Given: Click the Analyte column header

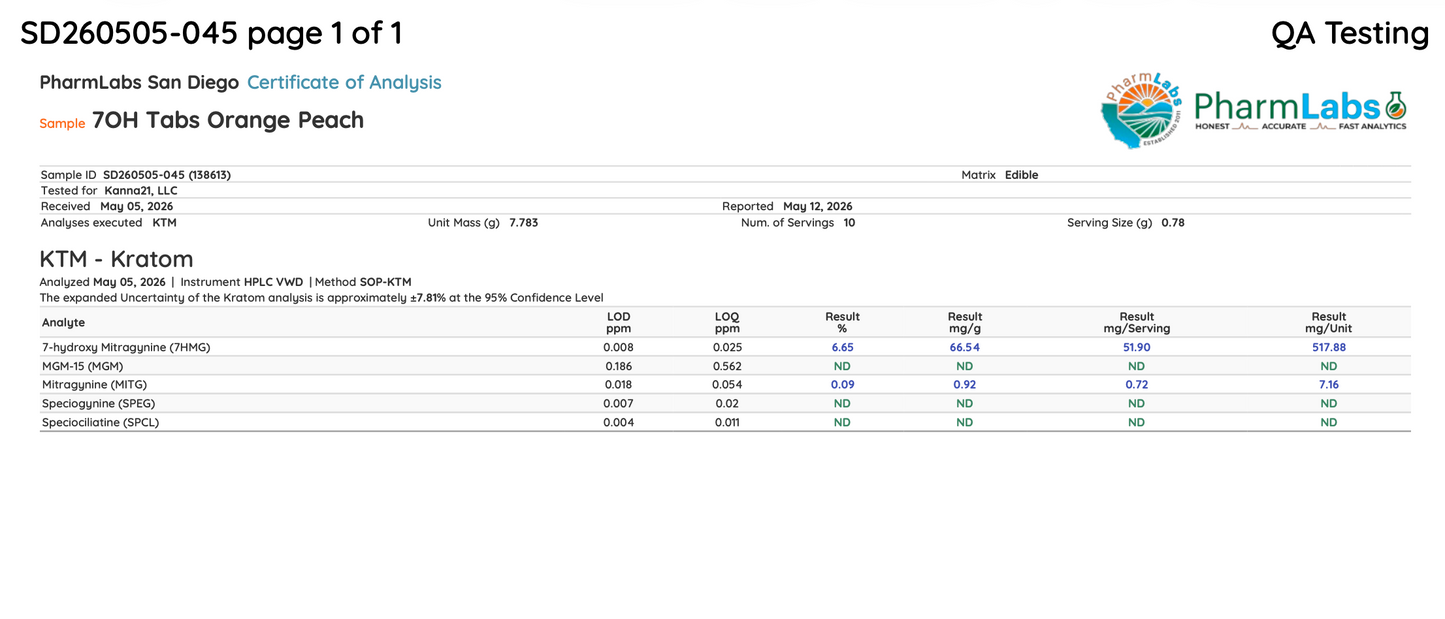Looking at the screenshot, I should tap(63, 323).
